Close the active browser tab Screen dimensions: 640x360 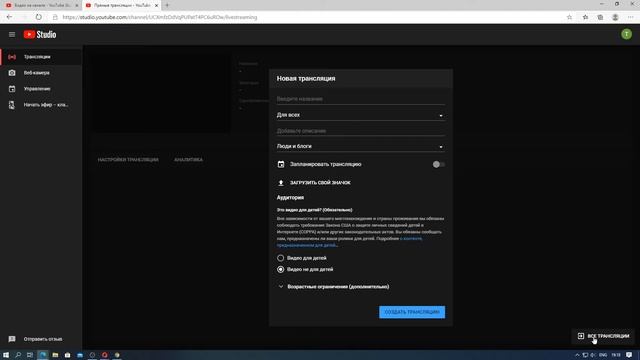point(156,5)
